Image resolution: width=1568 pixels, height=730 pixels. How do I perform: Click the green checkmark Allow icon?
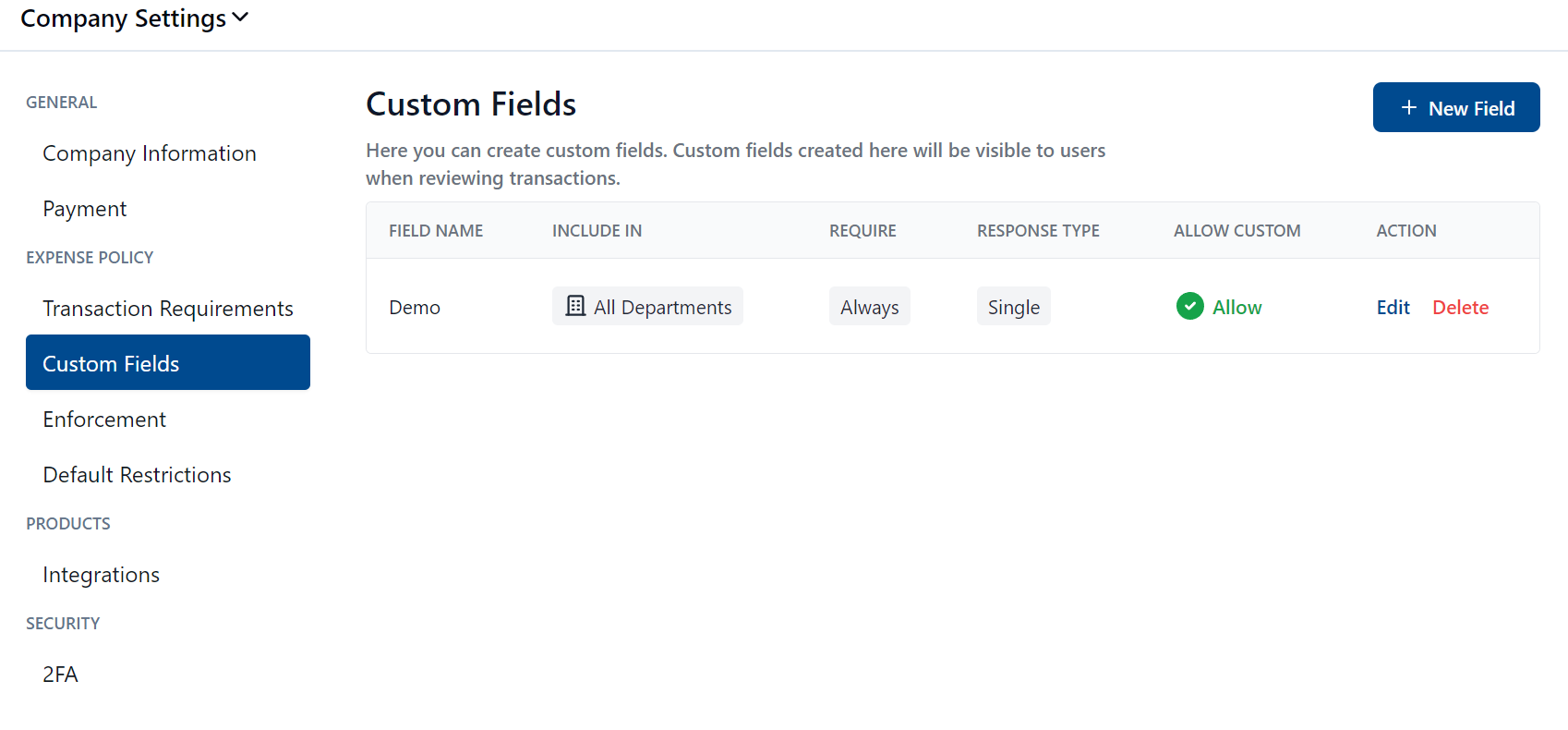1189,306
